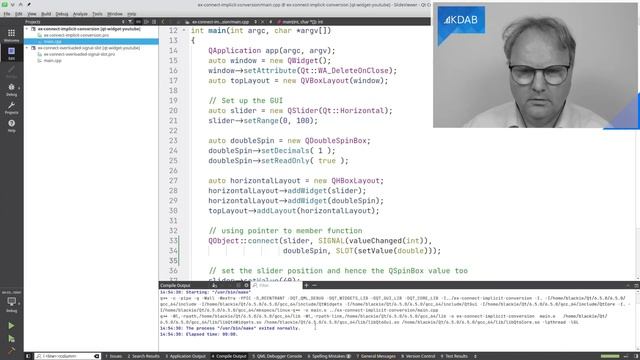Image resolution: width=640 pixels, height=360 pixels.
Task: Fold the main function at line 12
Action: pos(184,31)
